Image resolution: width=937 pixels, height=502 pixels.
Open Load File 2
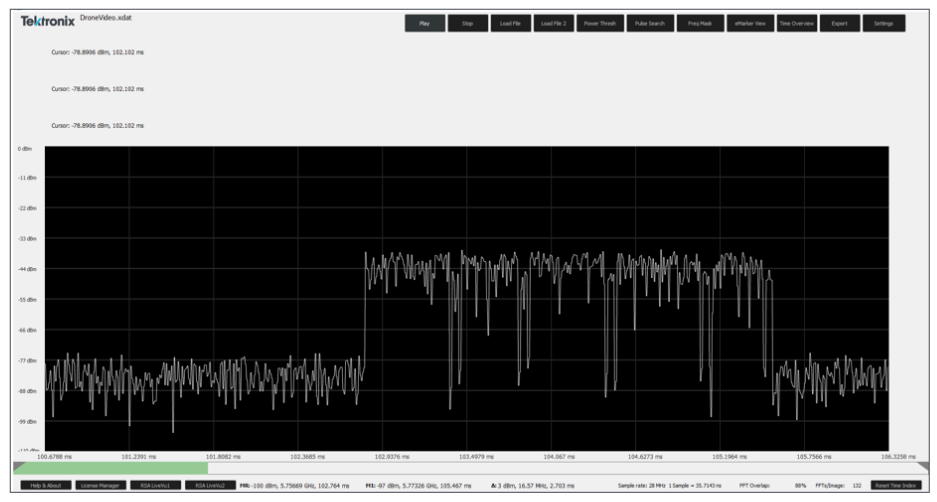552,23
